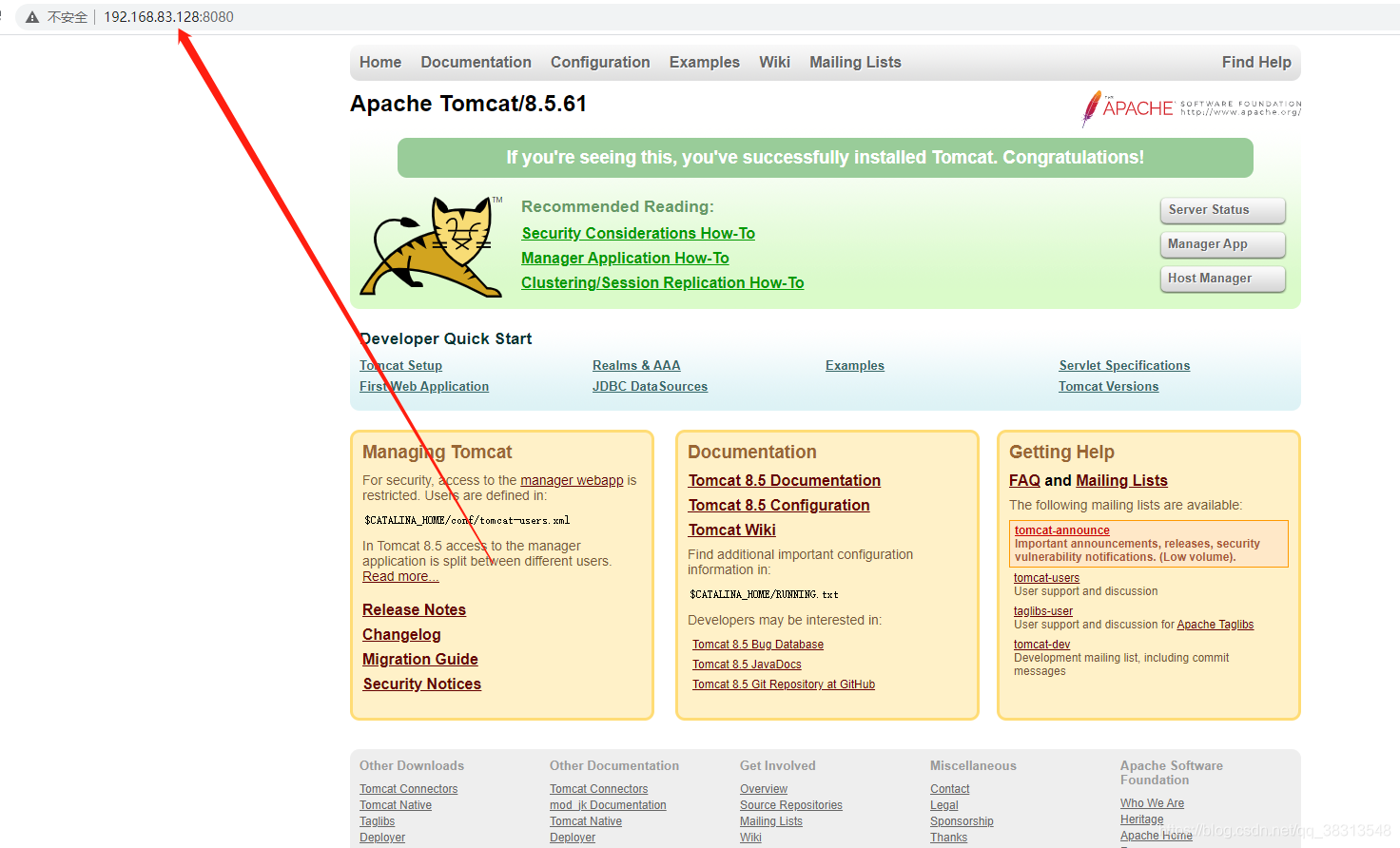Image resolution: width=1400 pixels, height=848 pixels.
Task: Click the Server Status button
Action: (1222, 210)
